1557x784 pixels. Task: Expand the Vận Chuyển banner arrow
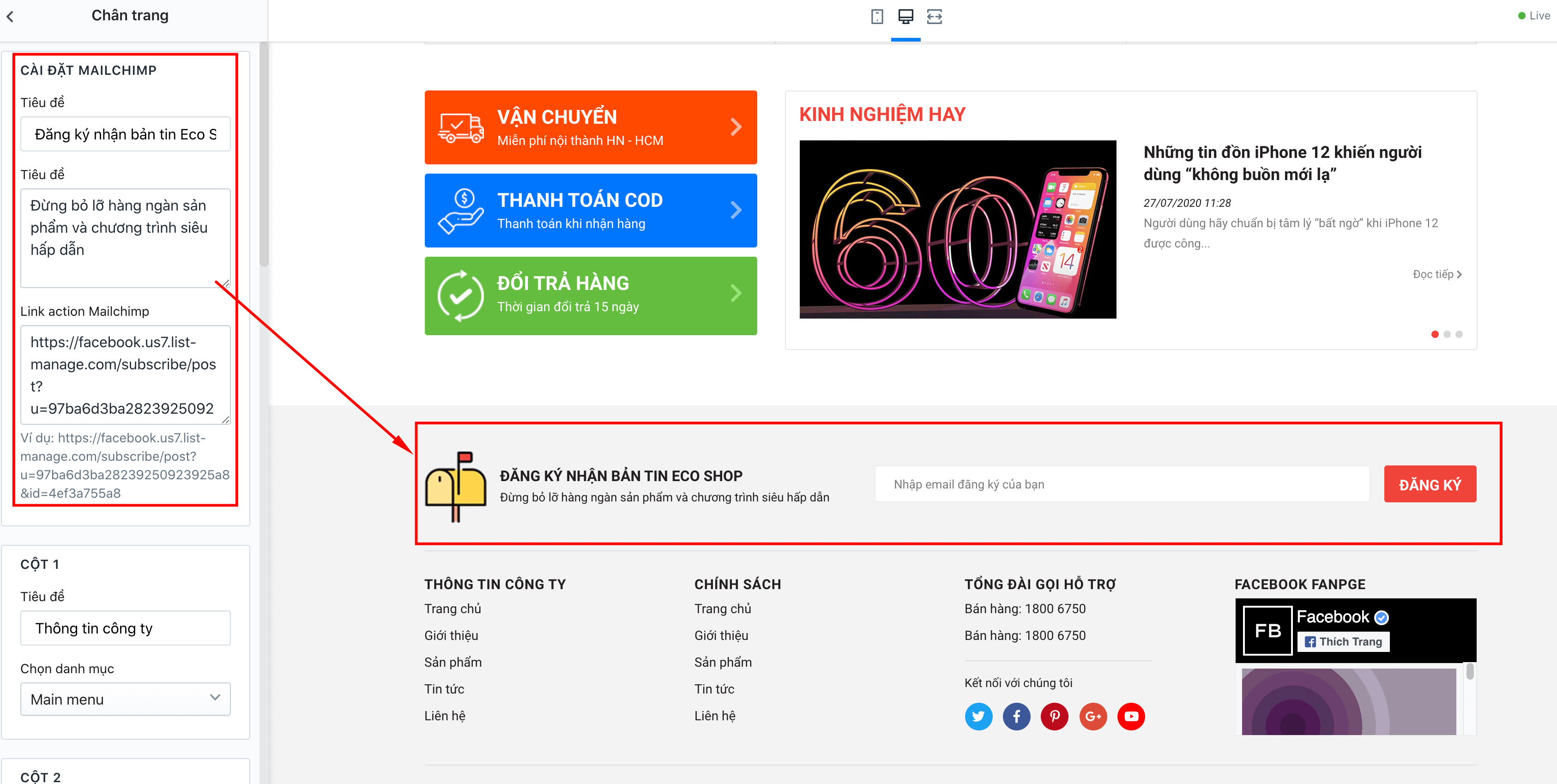click(736, 127)
